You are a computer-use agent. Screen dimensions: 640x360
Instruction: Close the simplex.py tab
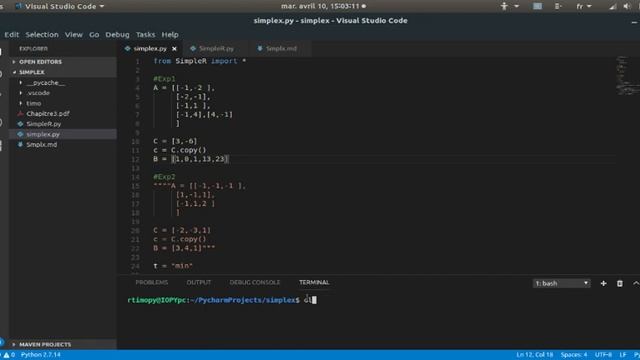coord(174,49)
